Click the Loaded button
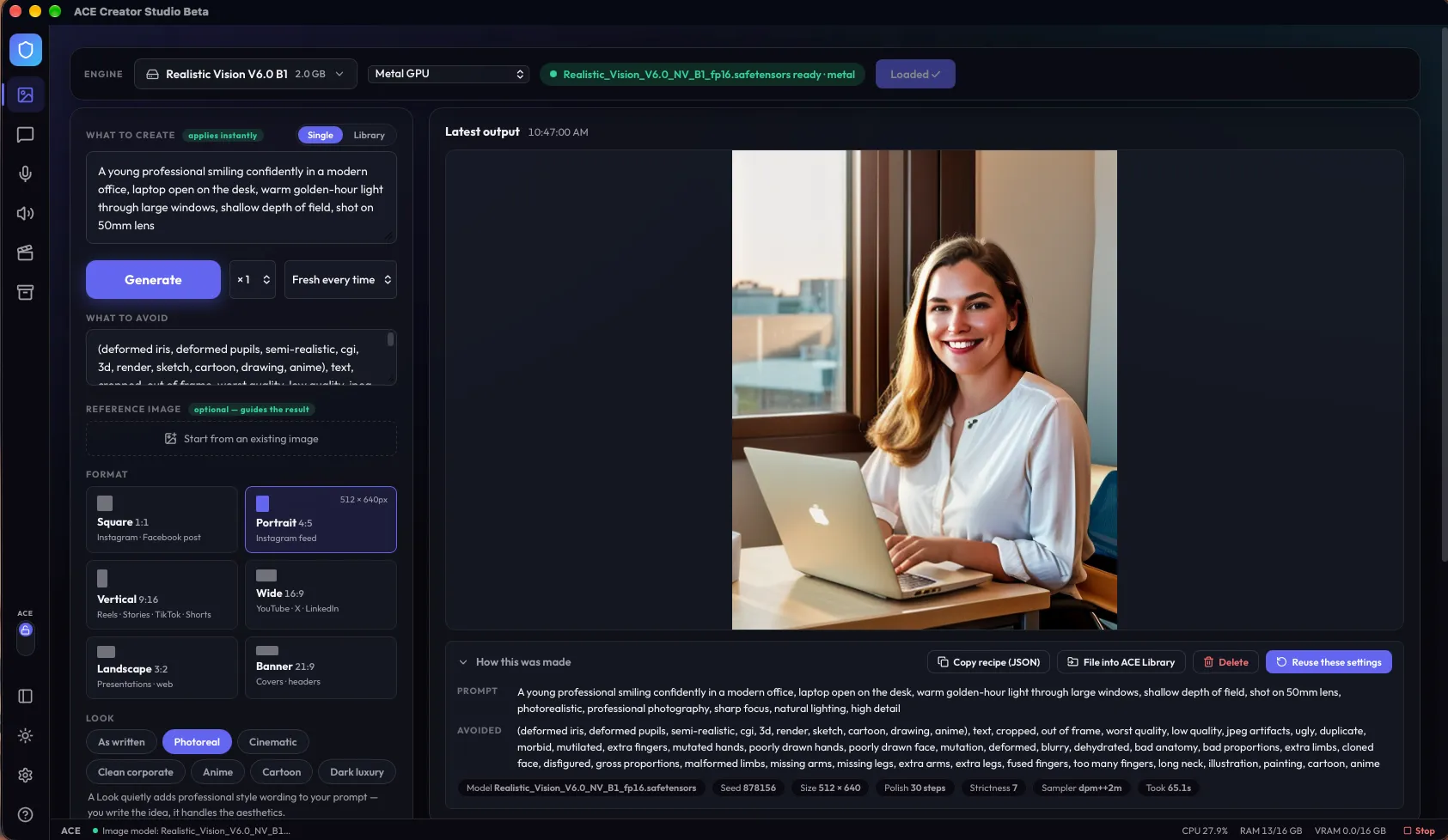The height and width of the screenshot is (840, 1448). point(915,74)
